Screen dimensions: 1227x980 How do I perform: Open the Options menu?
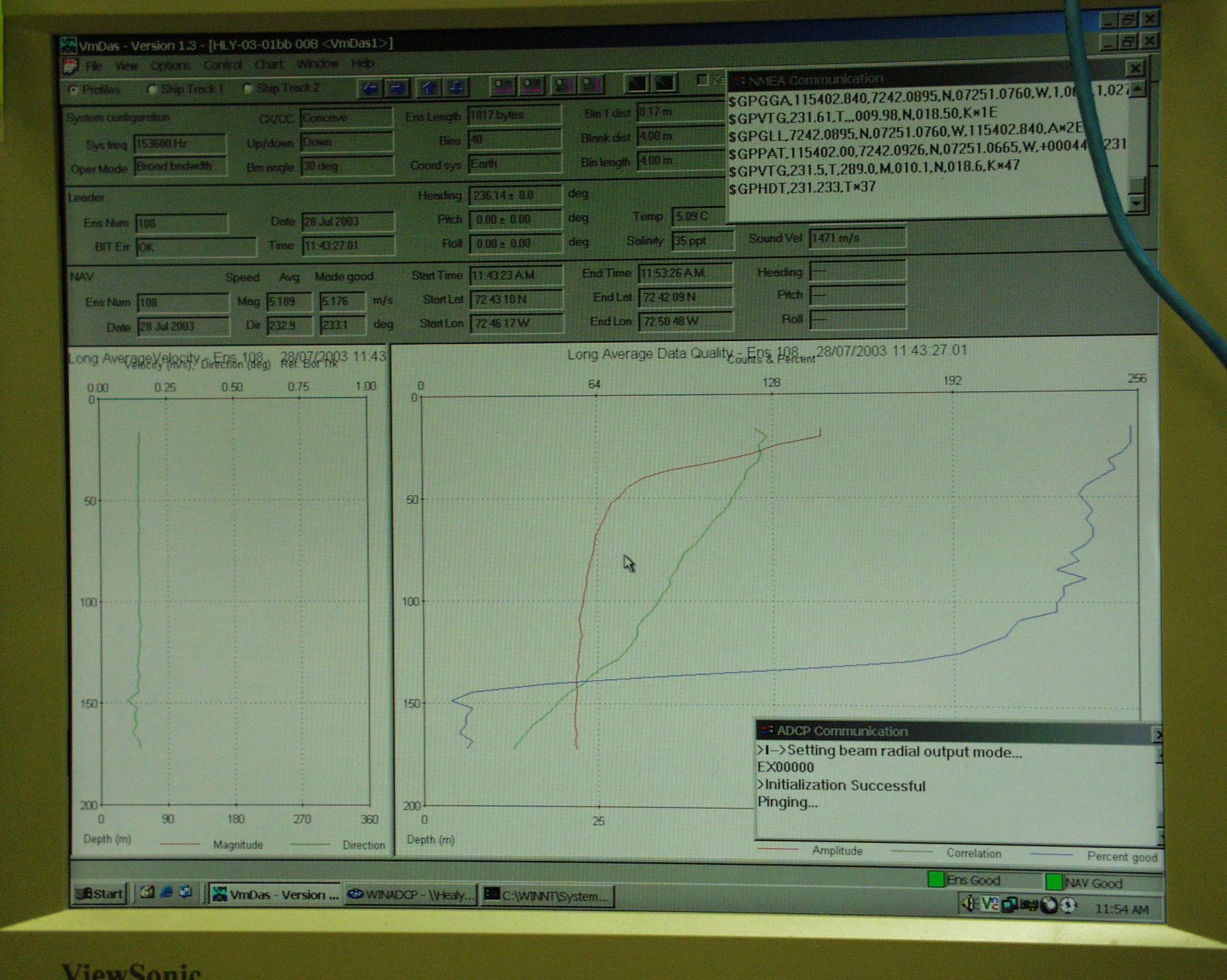click(170, 66)
